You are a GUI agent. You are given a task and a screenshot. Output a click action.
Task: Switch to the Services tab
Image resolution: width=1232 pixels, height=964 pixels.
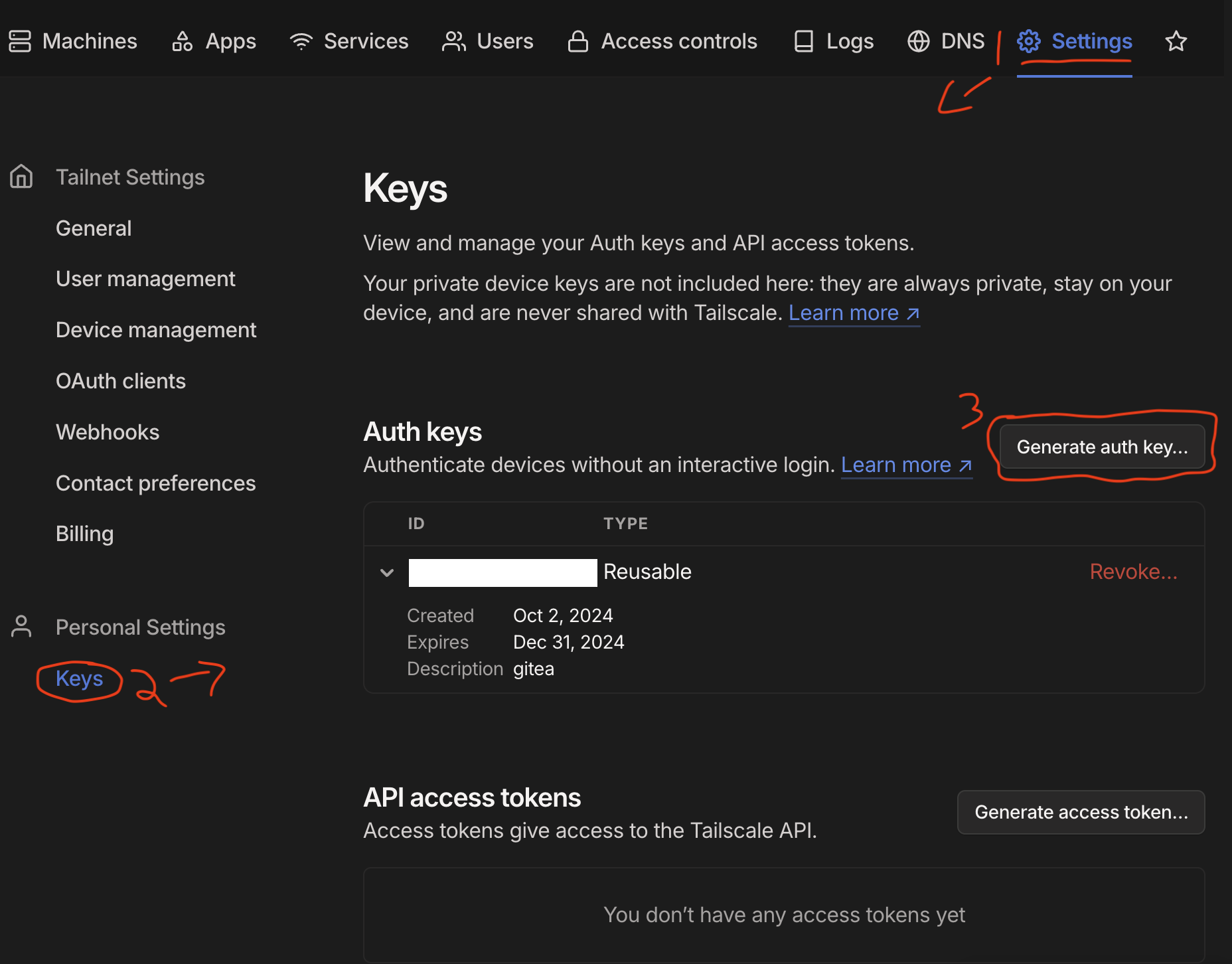click(349, 41)
